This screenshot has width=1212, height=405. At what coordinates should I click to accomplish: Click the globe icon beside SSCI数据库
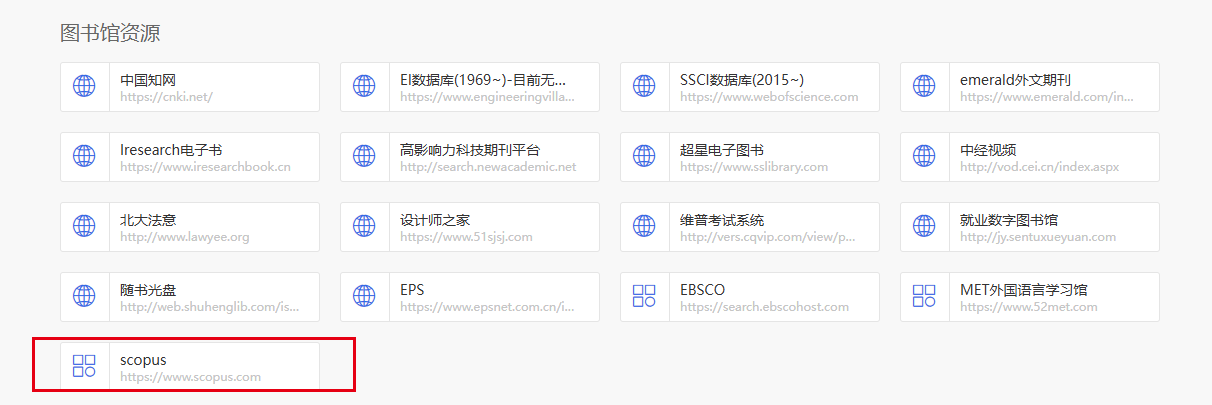tap(644, 87)
